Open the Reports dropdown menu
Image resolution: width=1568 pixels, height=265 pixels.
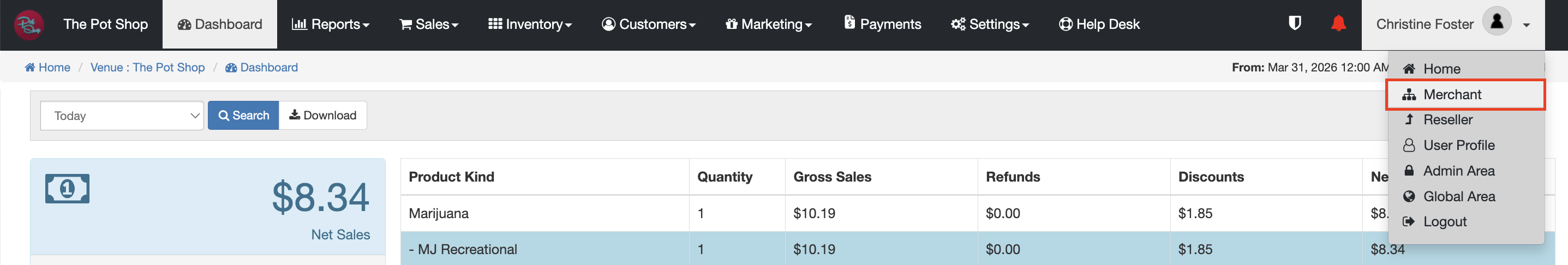pyautogui.click(x=331, y=25)
